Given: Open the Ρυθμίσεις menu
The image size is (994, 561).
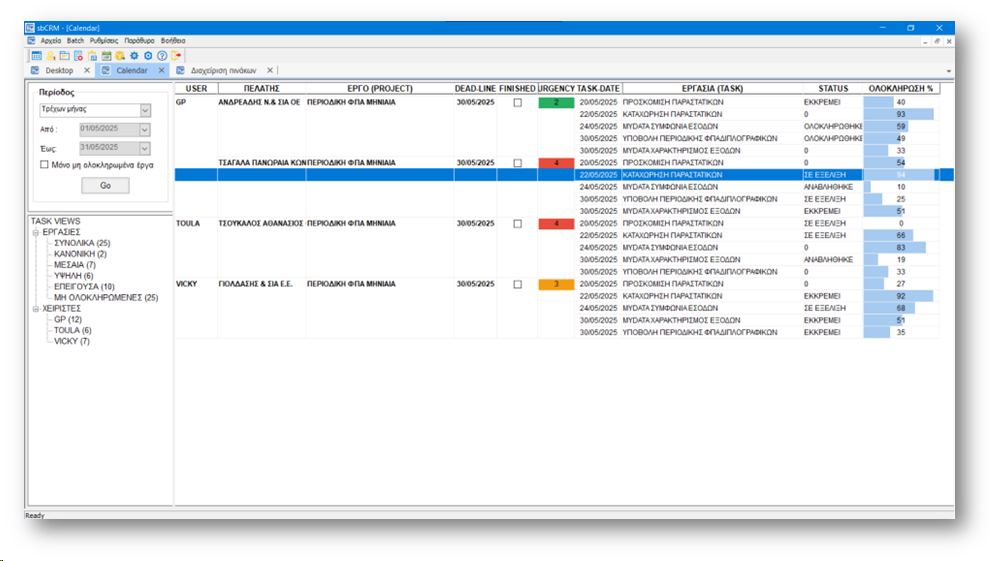Looking at the screenshot, I should point(105,40).
